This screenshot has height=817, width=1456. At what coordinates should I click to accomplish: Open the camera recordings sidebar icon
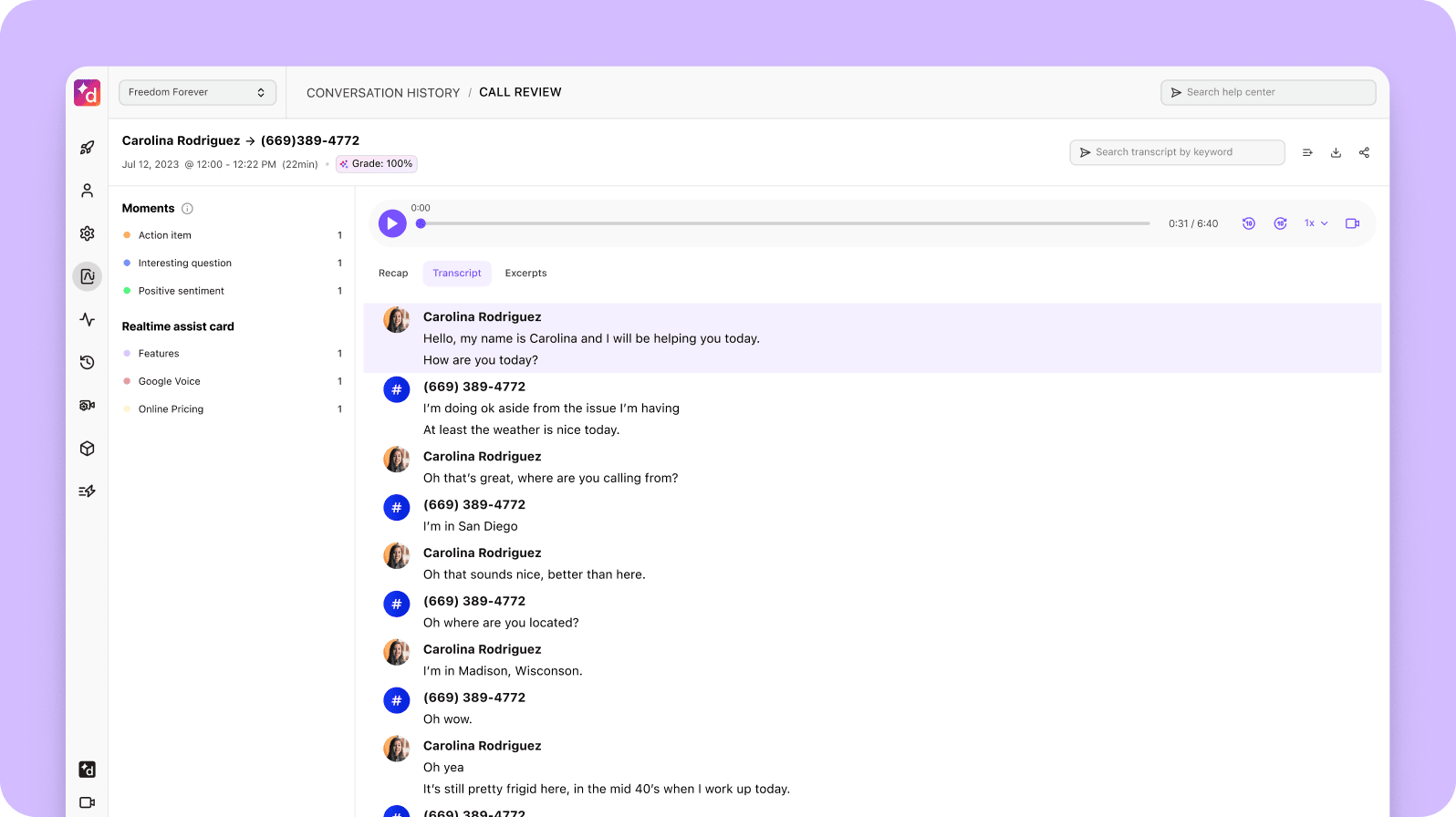pyautogui.click(x=87, y=405)
